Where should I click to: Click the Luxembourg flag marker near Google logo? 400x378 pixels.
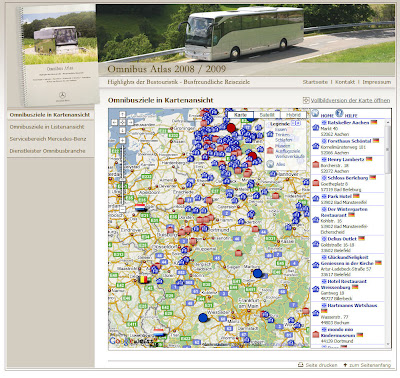[159, 332]
